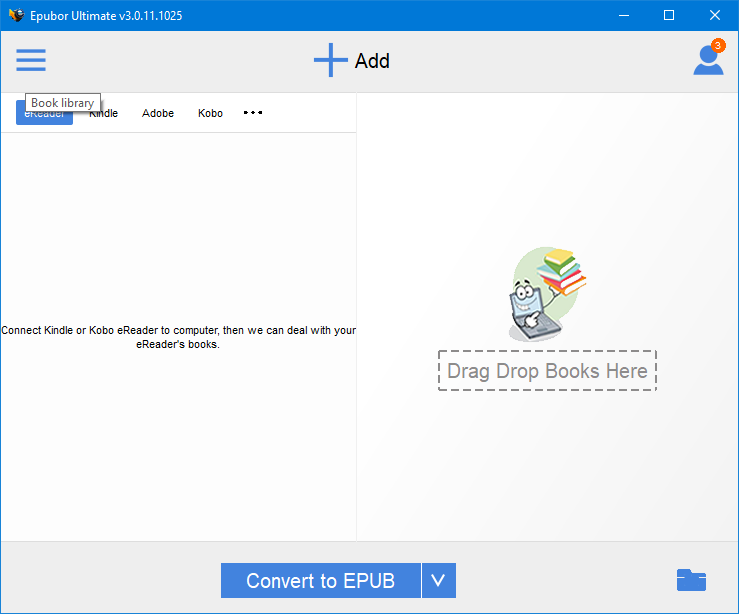Image resolution: width=739 pixels, height=614 pixels.
Task: Open the user account icon
Action: pyautogui.click(x=708, y=58)
